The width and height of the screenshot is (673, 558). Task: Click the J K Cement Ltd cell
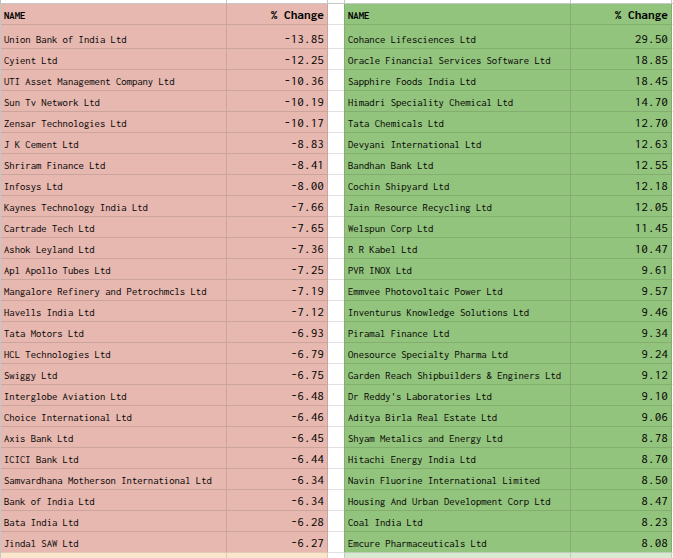[x=113, y=145]
